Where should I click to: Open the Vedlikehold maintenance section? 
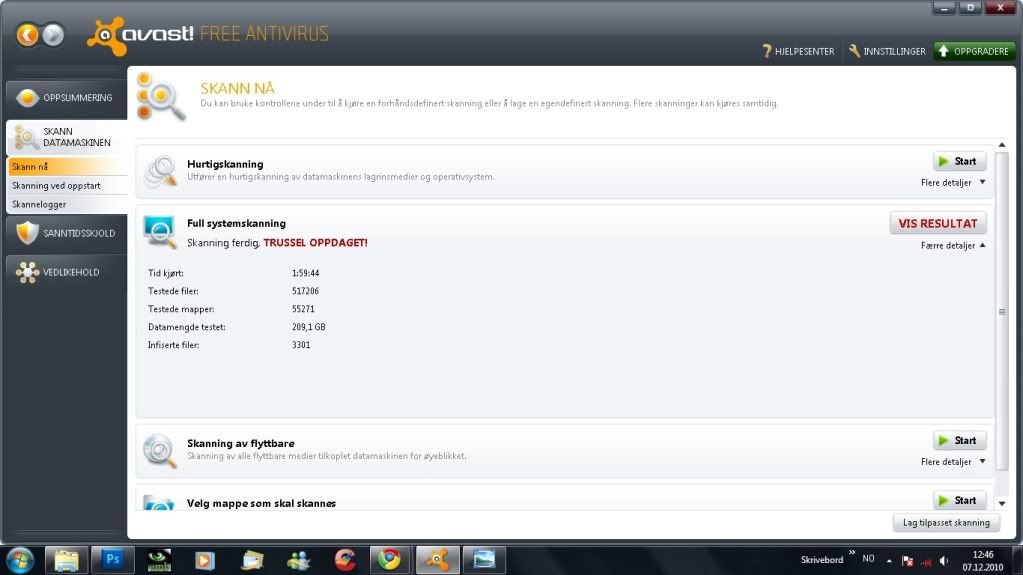(x=66, y=272)
